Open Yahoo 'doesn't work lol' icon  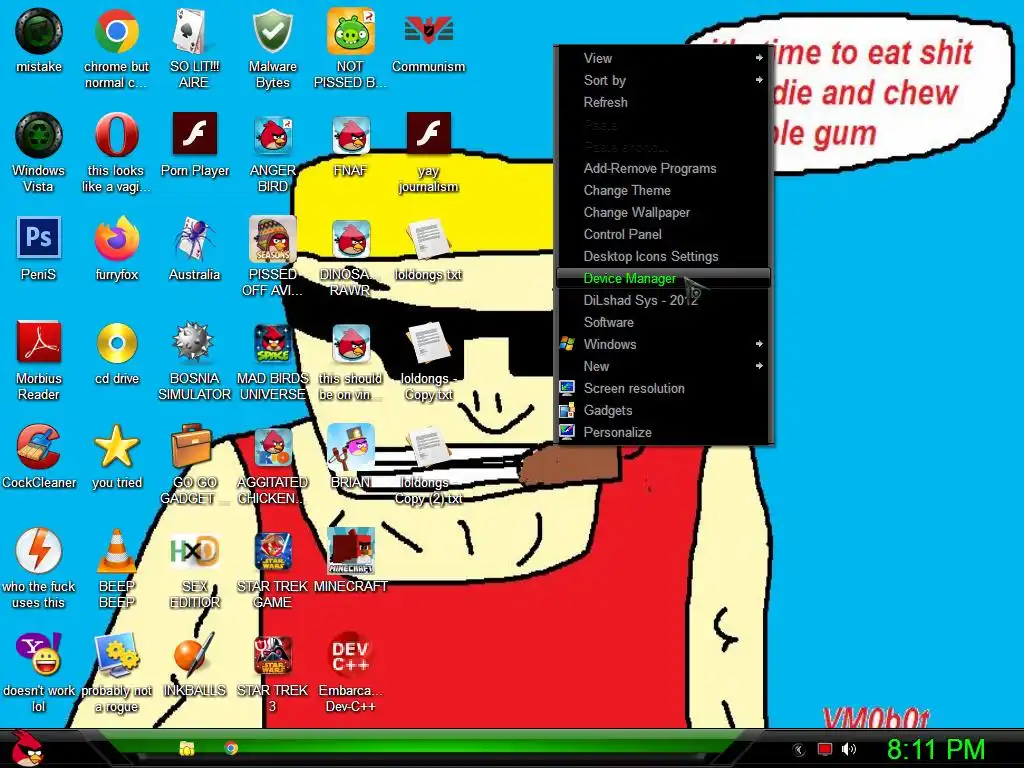39,654
